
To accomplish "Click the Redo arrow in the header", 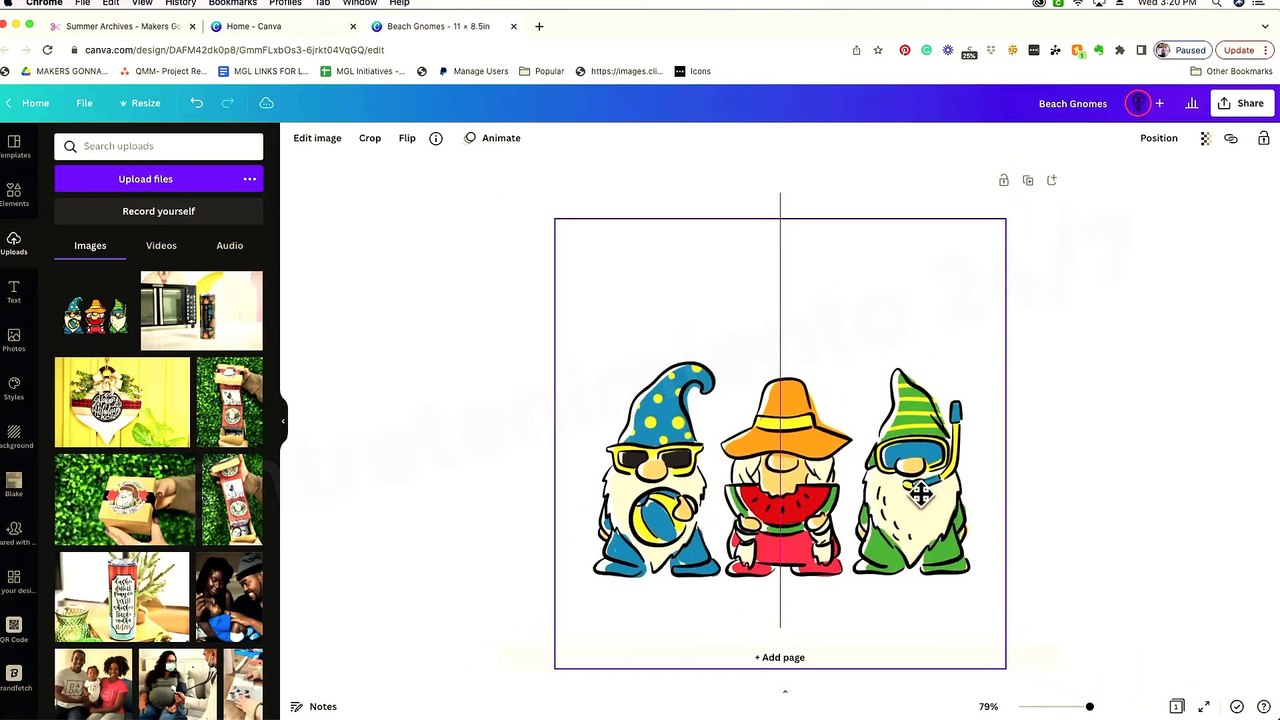I will tap(228, 103).
